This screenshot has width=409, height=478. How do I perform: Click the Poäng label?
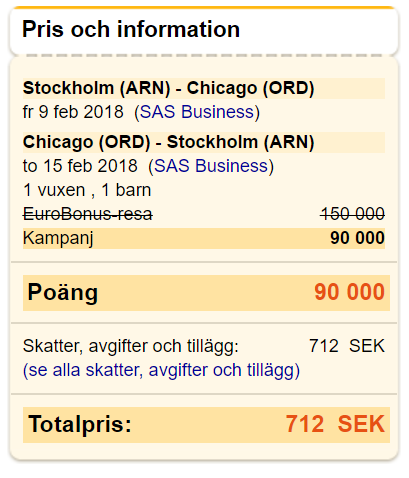[x=63, y=293]
